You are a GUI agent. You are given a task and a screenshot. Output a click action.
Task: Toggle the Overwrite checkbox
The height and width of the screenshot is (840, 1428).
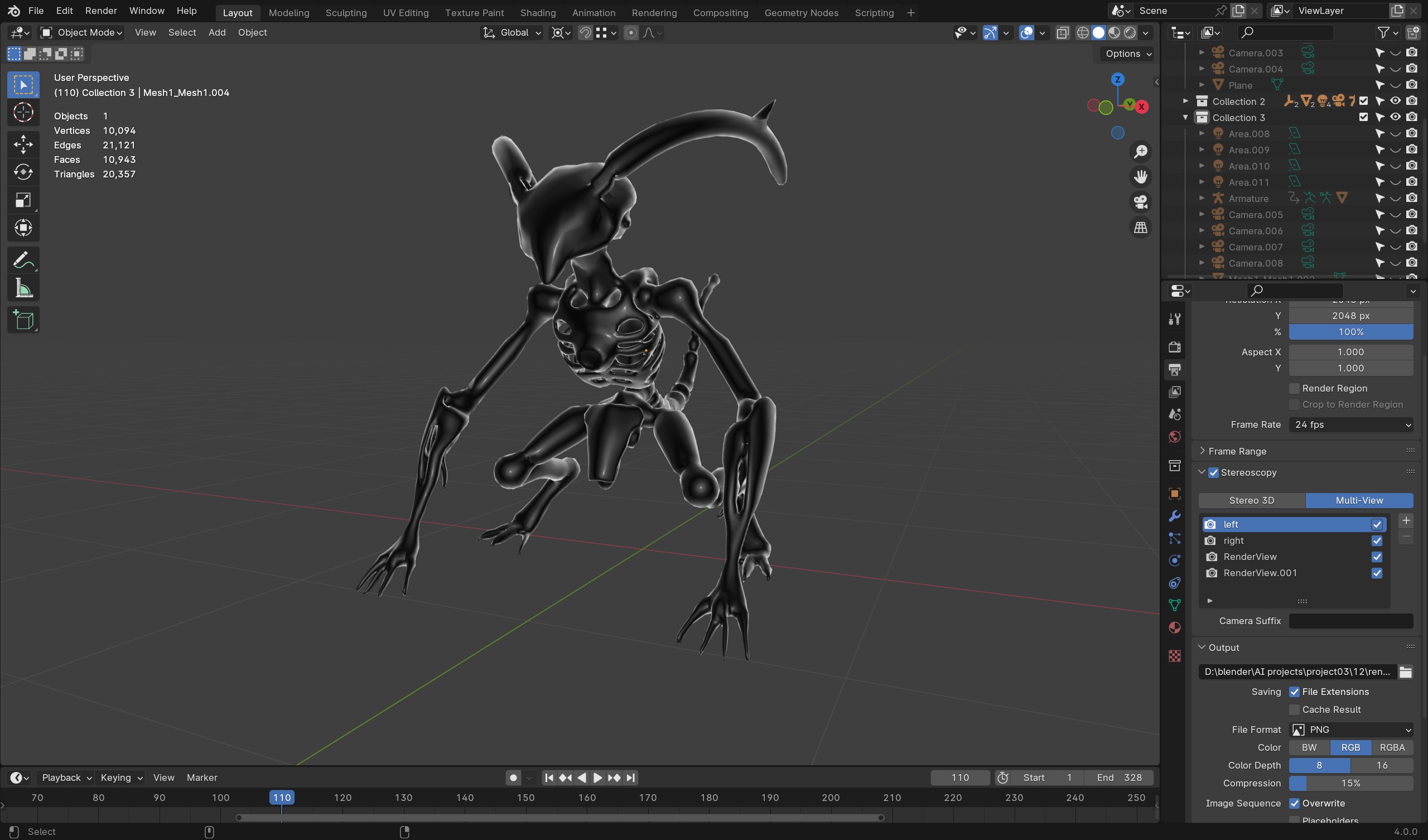(x=1294, y=804)
